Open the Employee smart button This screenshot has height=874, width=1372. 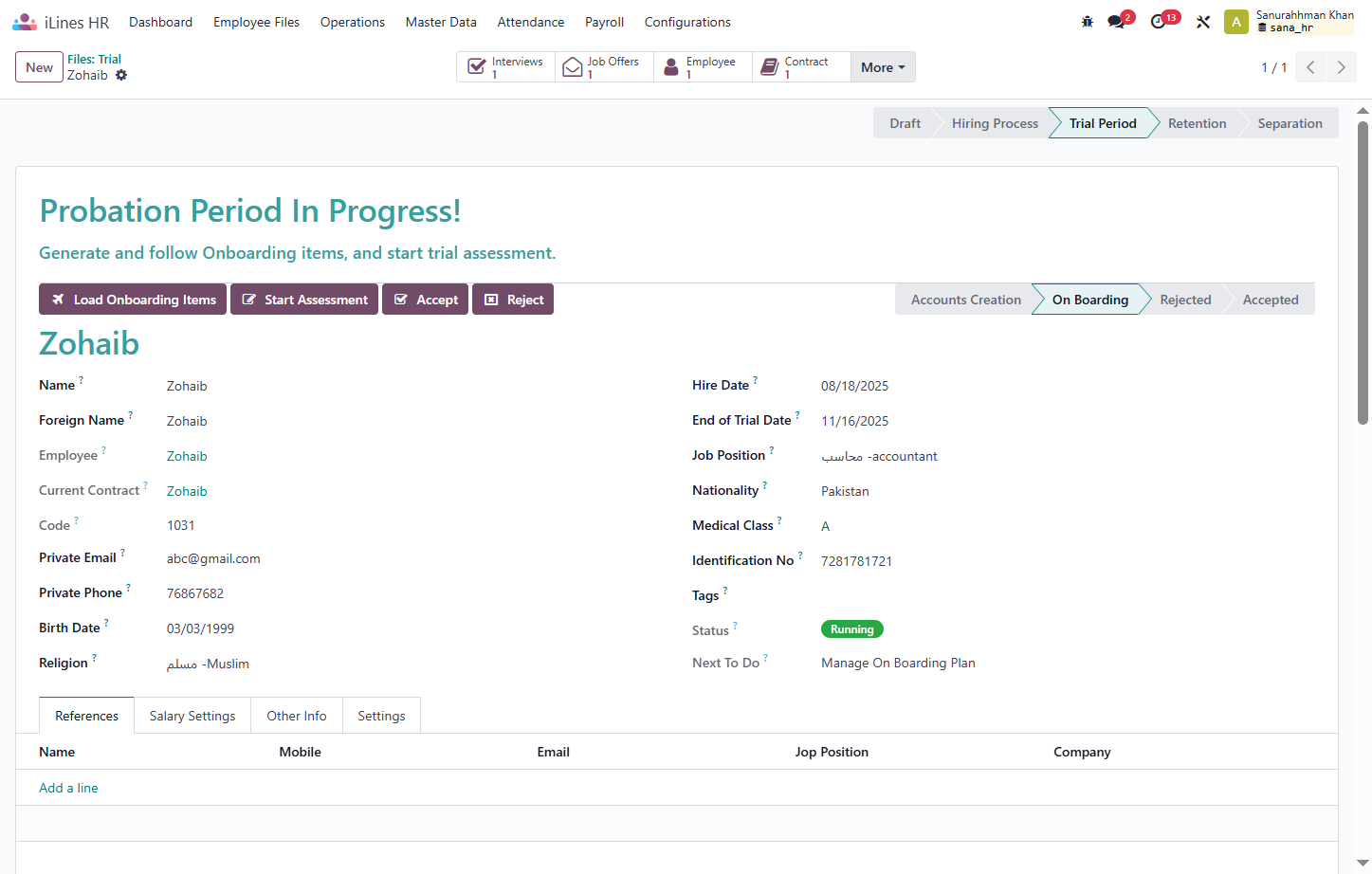tap(703, 67)
